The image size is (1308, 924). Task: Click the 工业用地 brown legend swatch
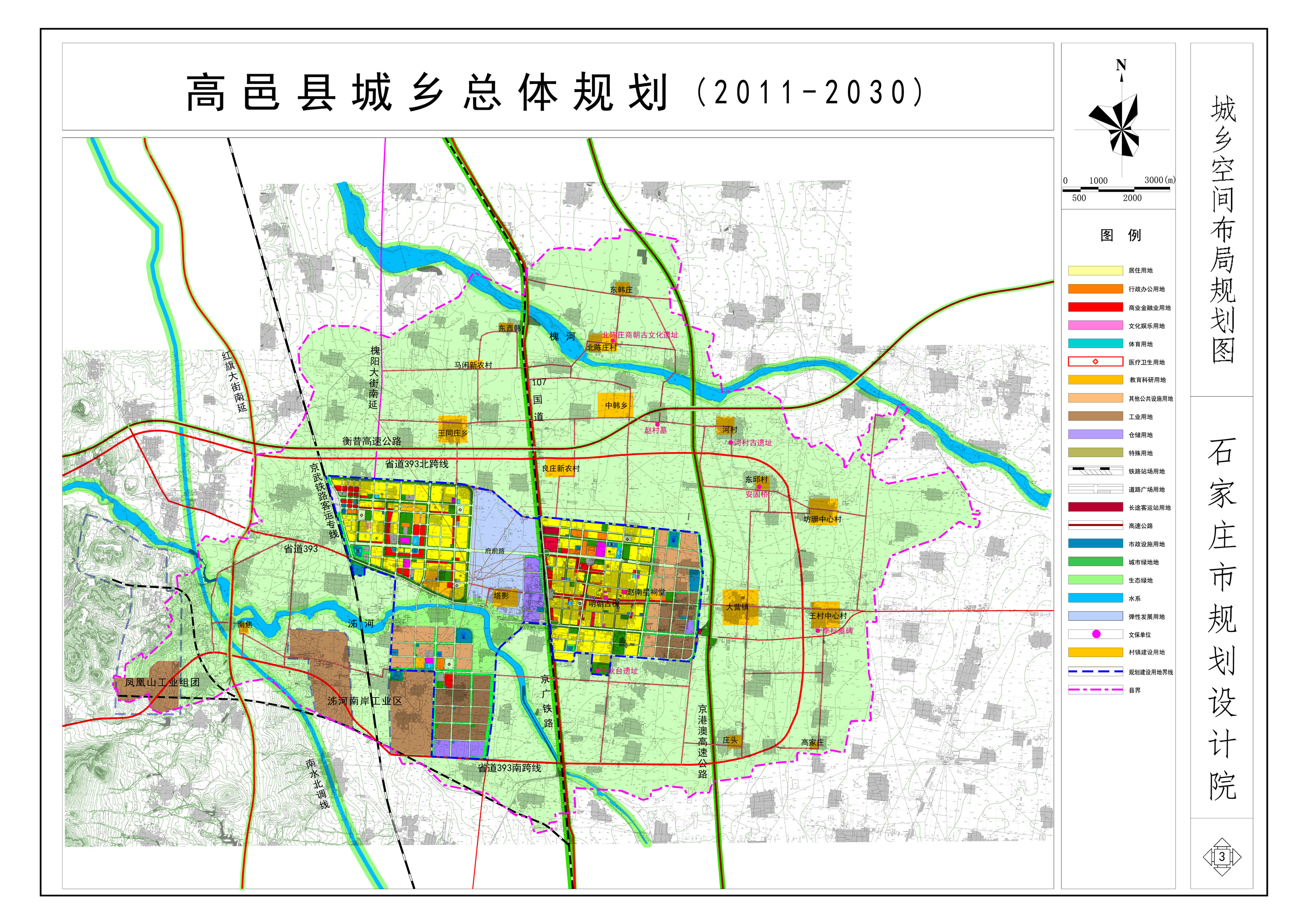point(1095,416)
